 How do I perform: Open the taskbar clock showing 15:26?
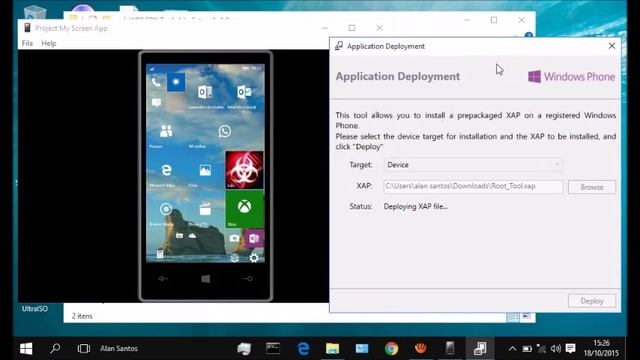[x=601, y=348]
